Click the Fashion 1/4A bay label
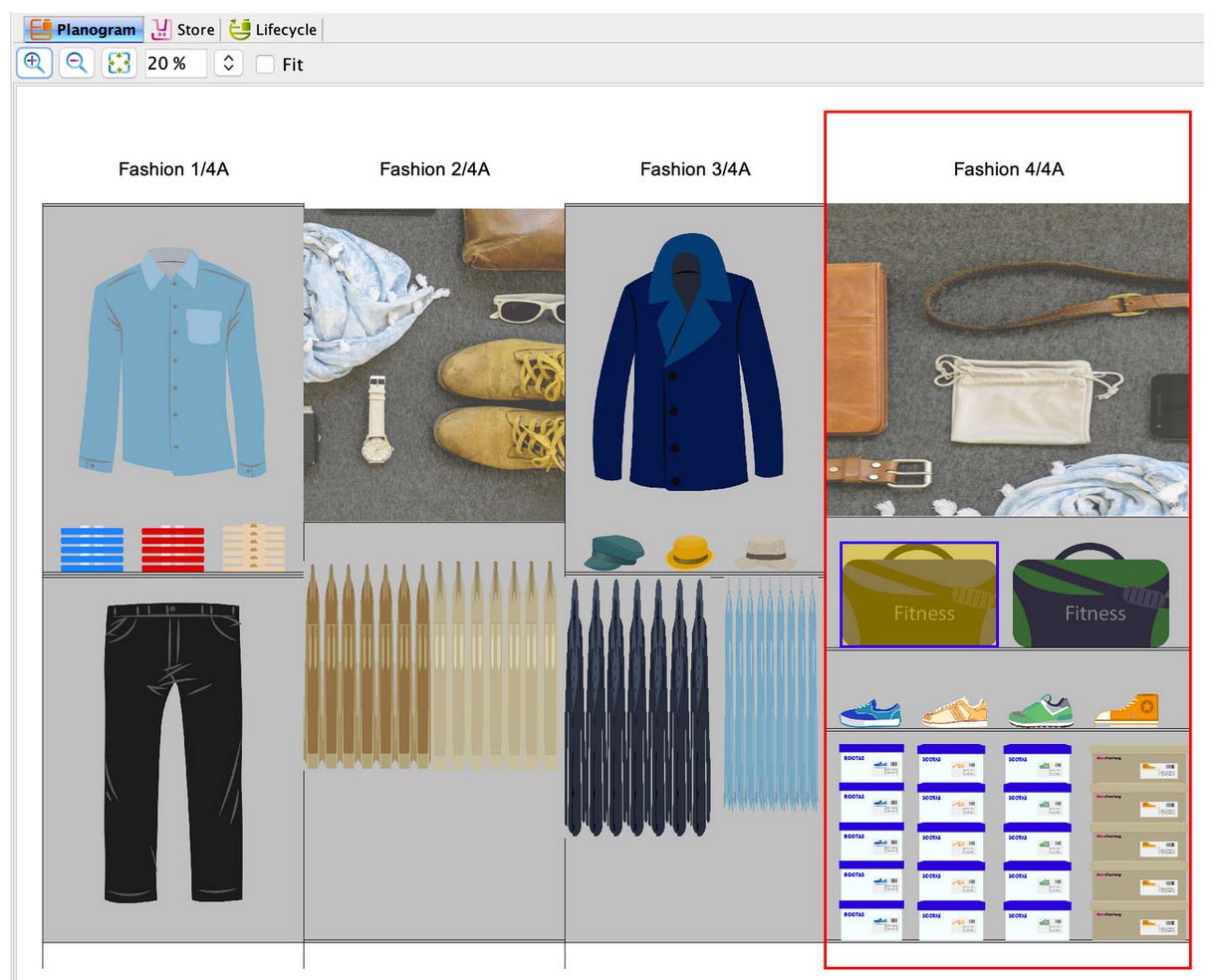1221x980 pixels. pyautogui.click(x=173, y=169)
